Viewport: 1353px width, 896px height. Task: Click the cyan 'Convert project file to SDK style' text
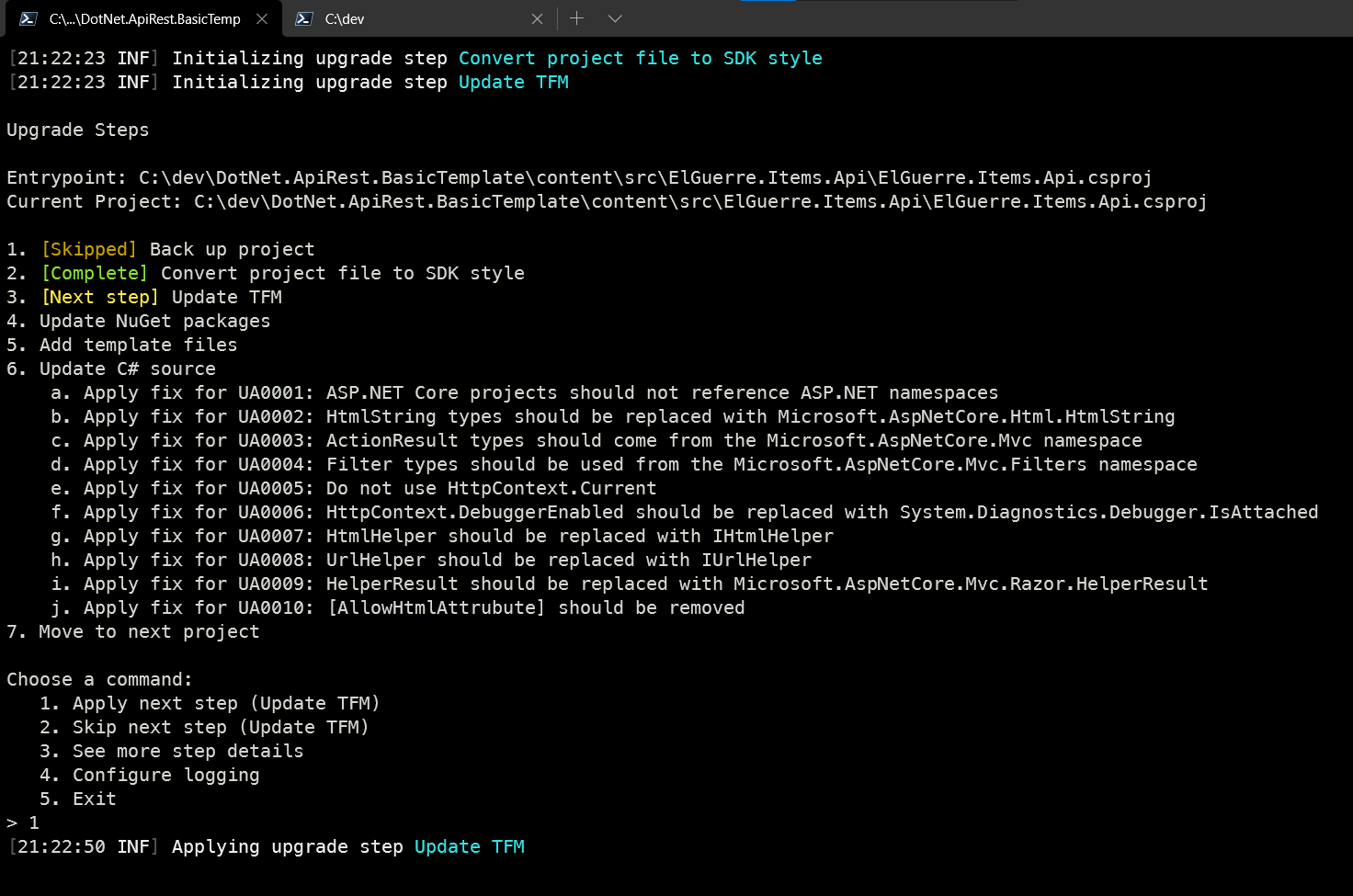point(640,58)
